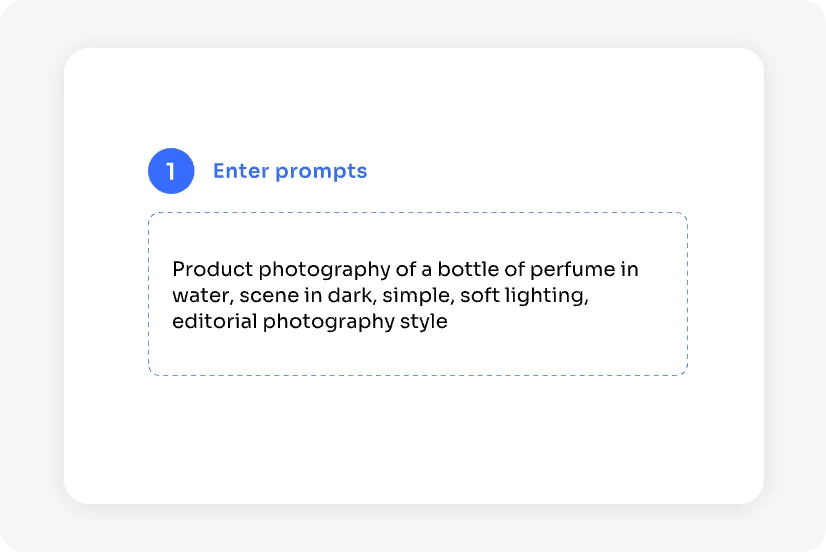Click the word "style" ending the prompt
This screenshot has width=826, height=552.
[x=421, y=322]
